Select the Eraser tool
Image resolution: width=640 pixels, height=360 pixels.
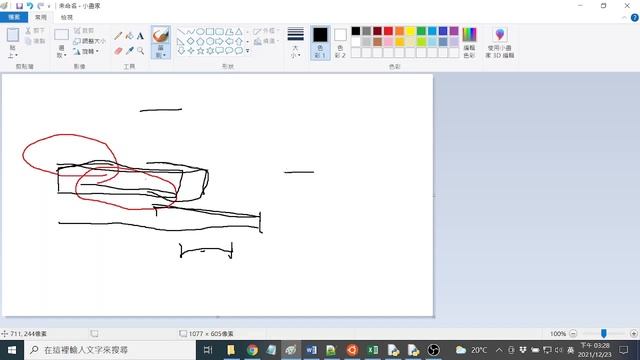coord(118,51)
